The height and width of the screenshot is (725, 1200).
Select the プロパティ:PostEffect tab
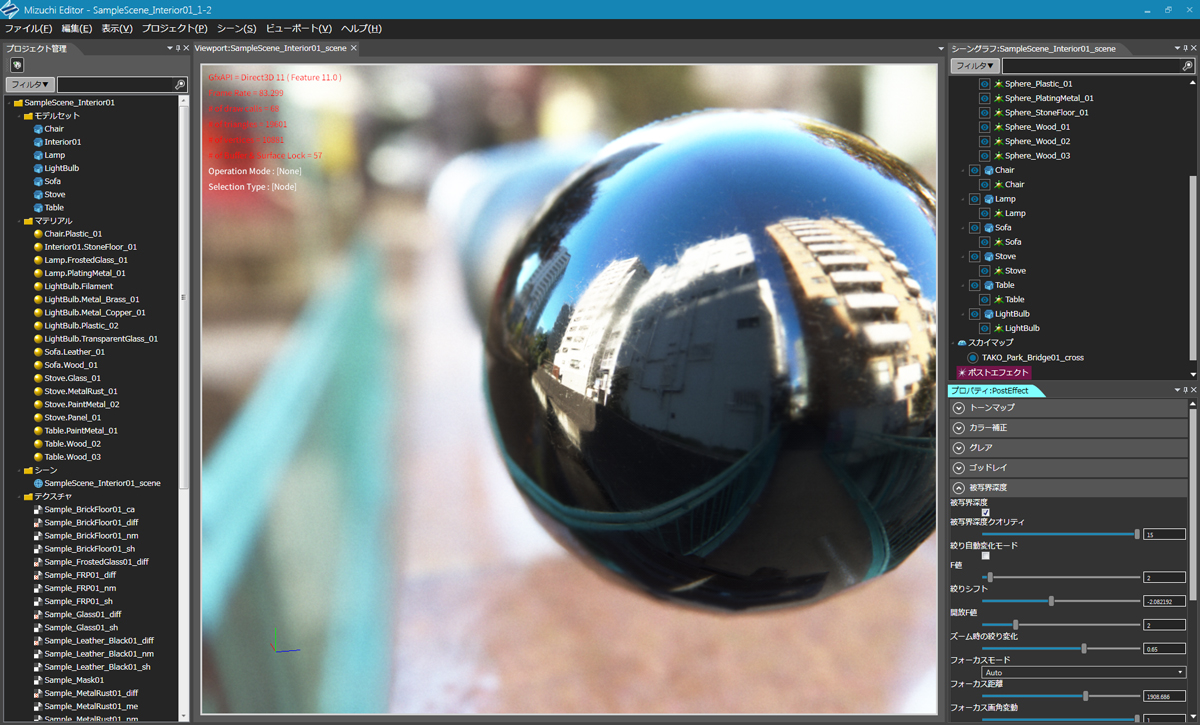tap(994, 390)
